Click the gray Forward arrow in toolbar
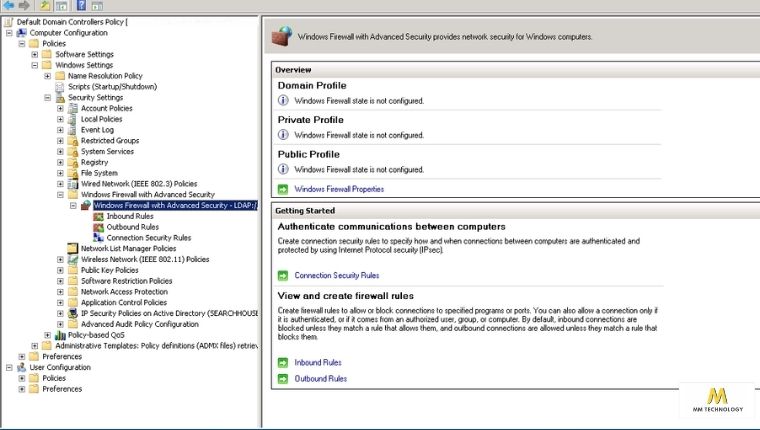The image size is (760, 430). pyautogui.click(x=24, y=5)
